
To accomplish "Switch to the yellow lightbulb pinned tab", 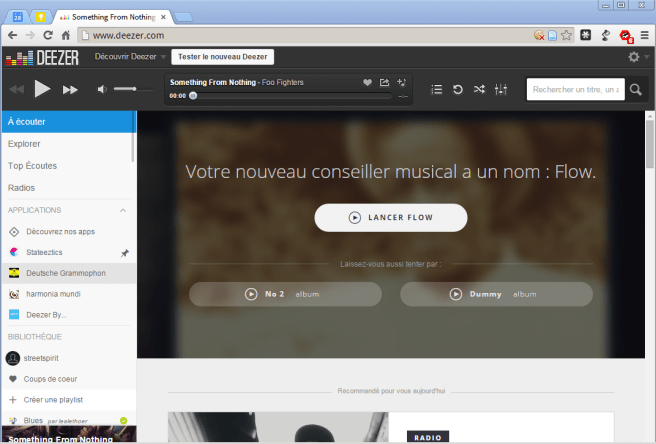I will [41, 17].
